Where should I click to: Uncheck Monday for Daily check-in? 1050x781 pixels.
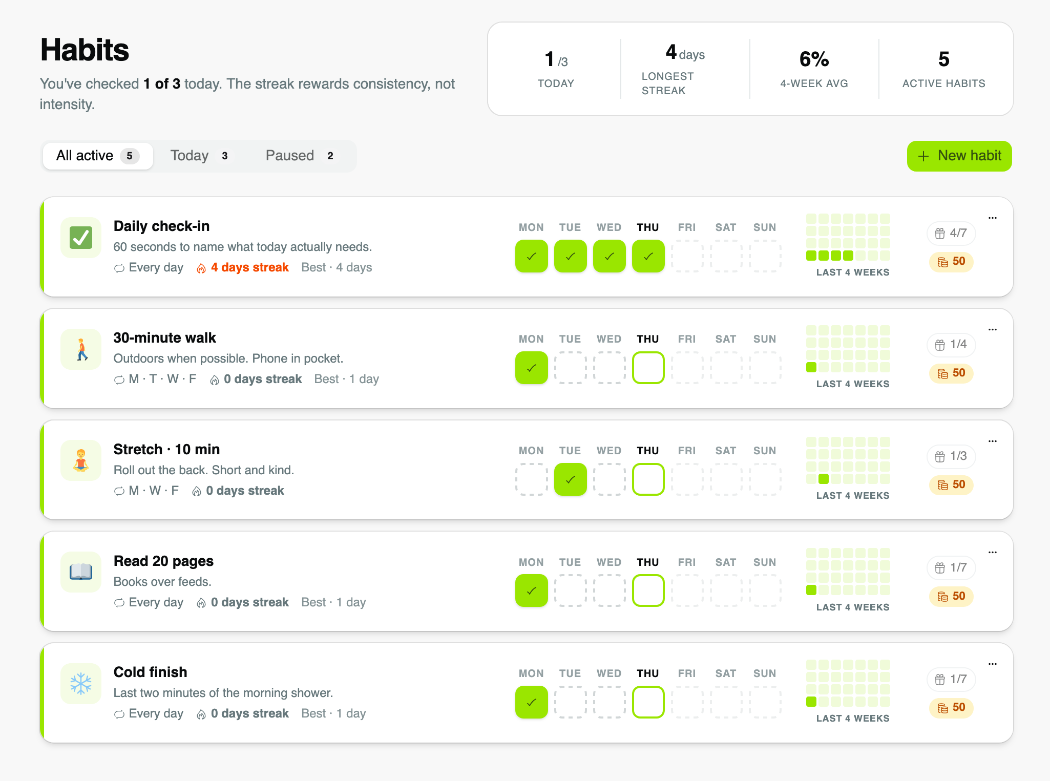tap(532, 257)
